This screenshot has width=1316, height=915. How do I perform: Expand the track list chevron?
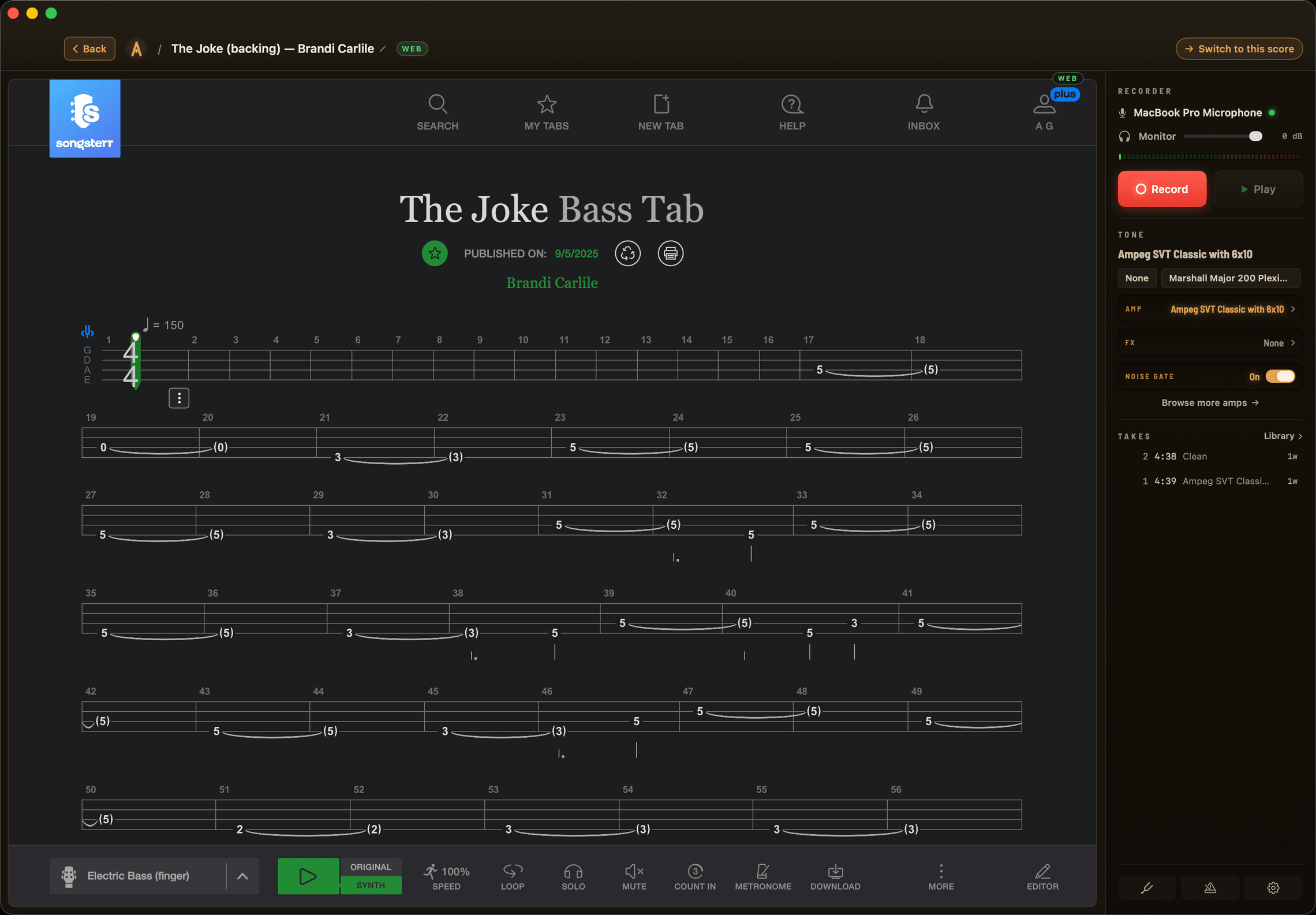(x=242, y=876)
